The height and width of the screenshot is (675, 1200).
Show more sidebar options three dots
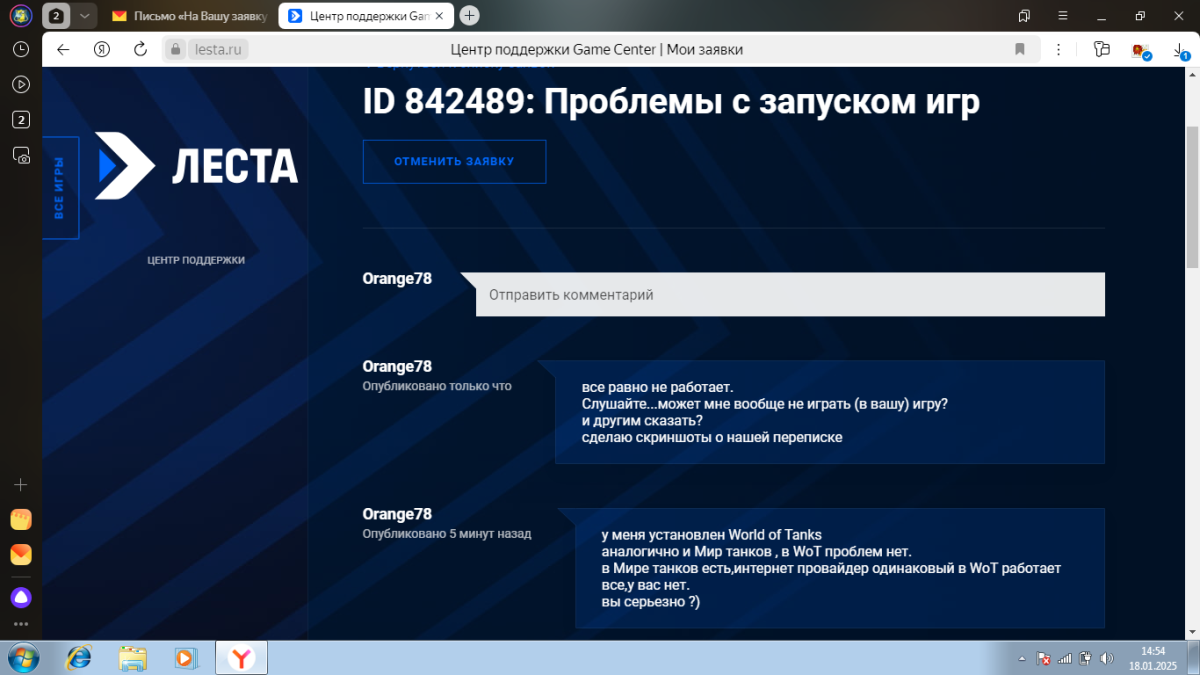click(x=21, y=625)
